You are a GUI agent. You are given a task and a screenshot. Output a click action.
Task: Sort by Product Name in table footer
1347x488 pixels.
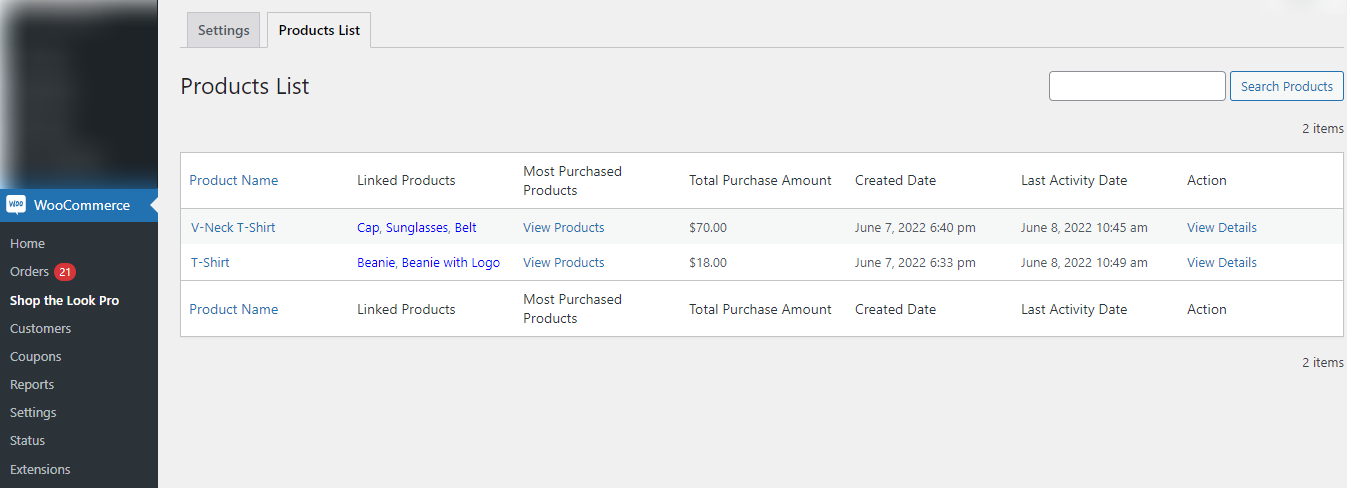[234, 309]
